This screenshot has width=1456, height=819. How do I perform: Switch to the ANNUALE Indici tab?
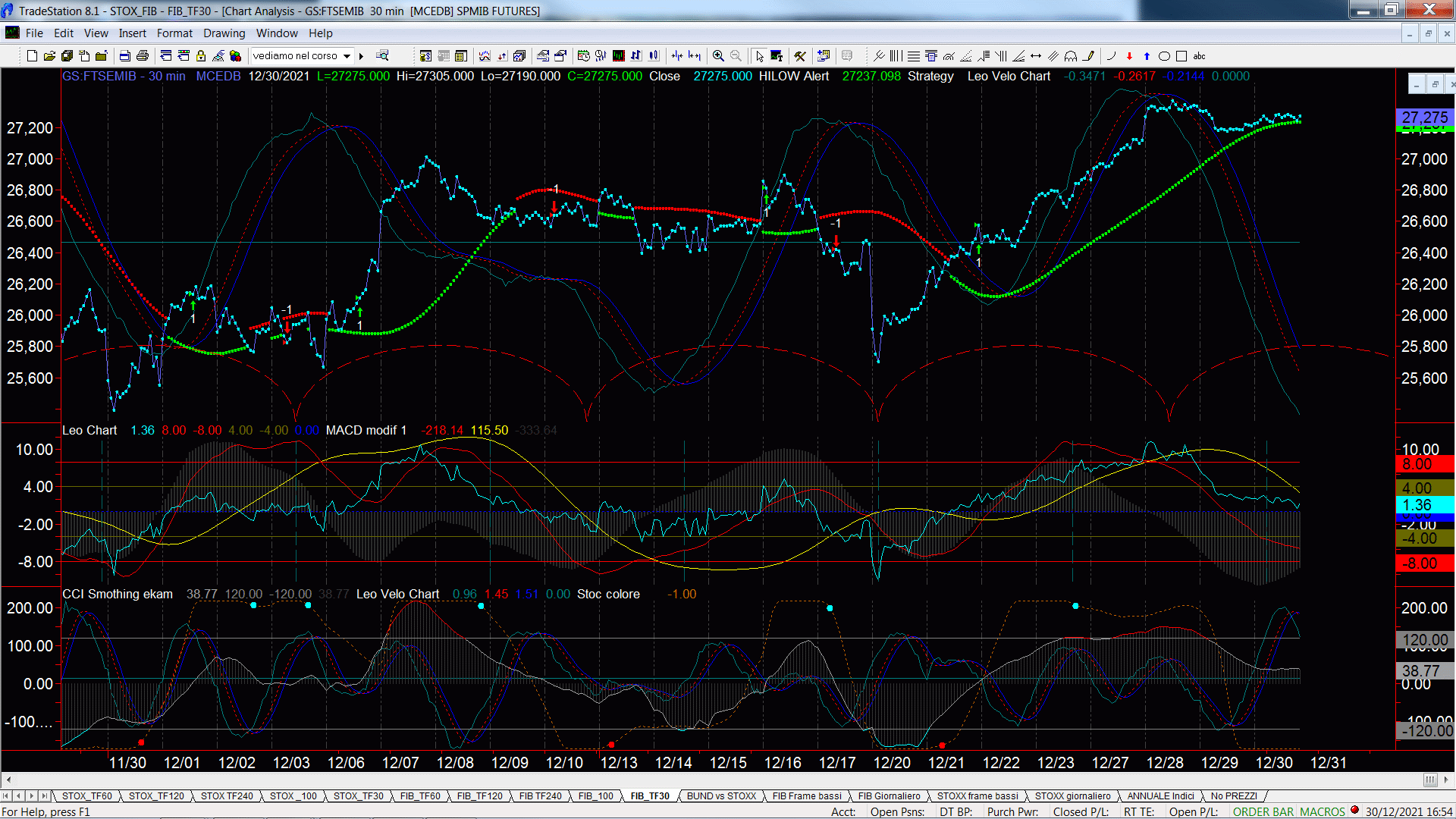coord(1160,795)
